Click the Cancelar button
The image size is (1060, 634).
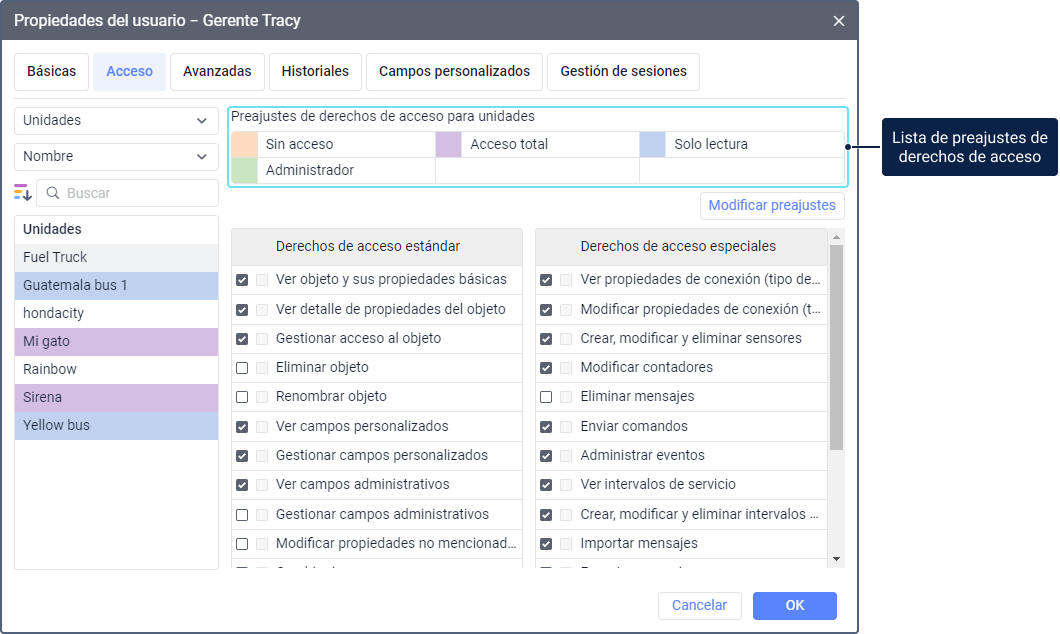click(699, 606)
